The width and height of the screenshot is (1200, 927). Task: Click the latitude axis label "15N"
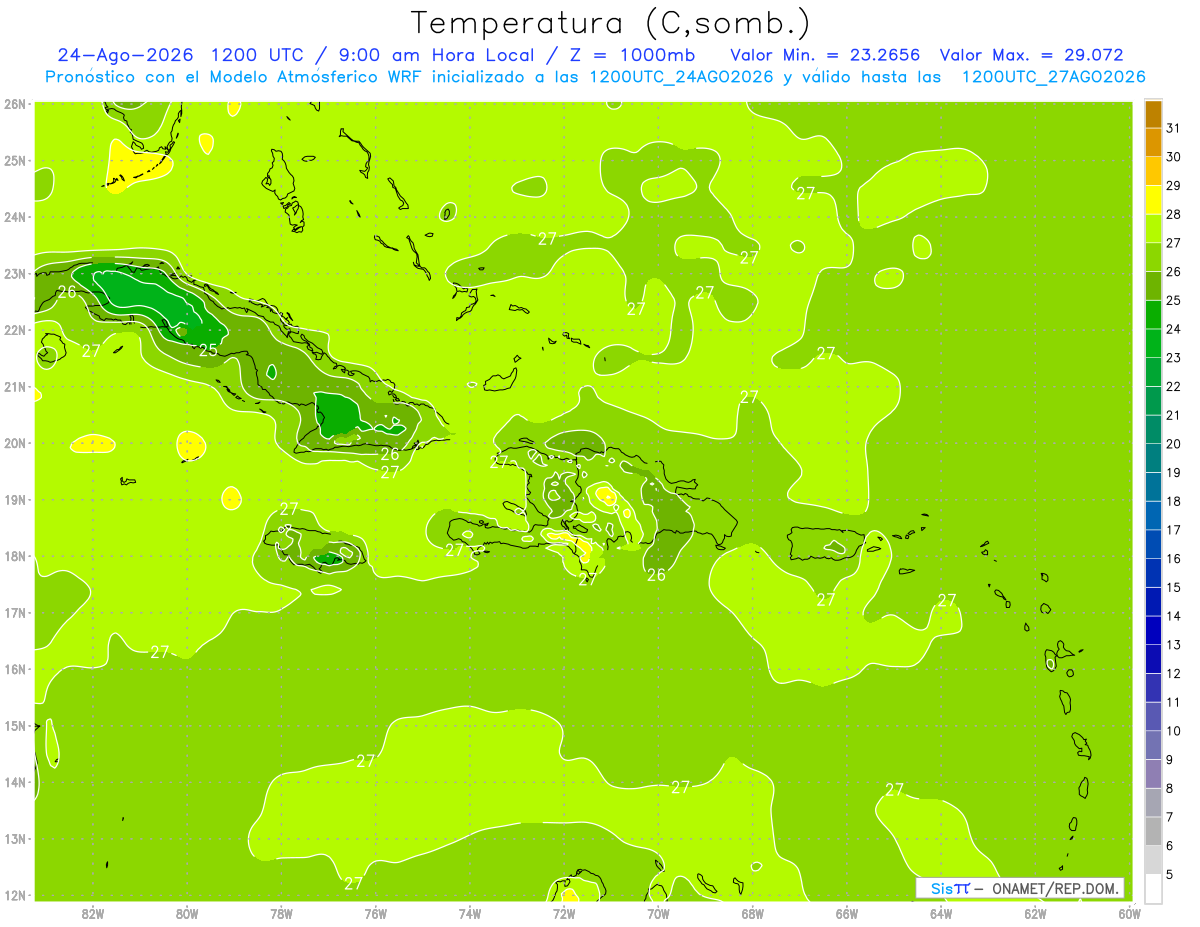(14, 725)
